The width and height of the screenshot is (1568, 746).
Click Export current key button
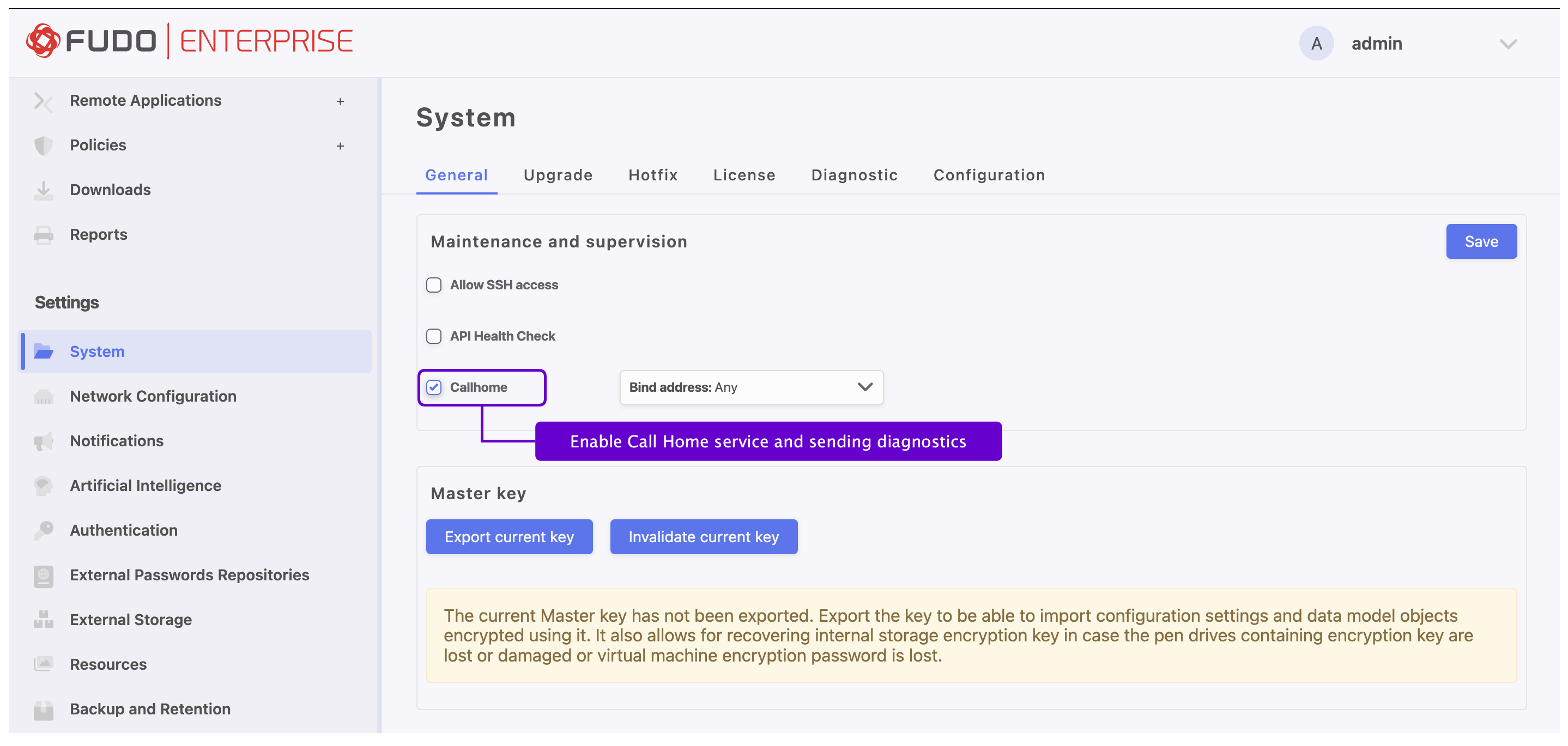(x=510, y=537)
